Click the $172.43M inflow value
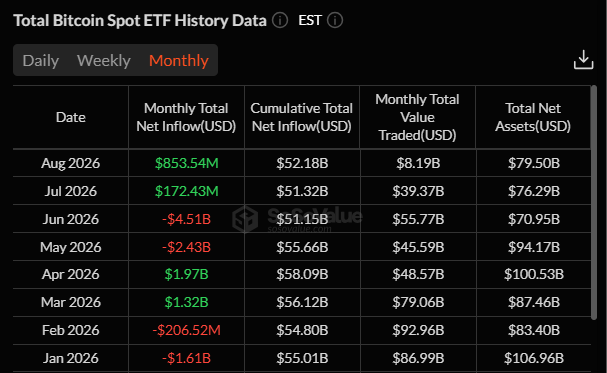 coord(187,191)
